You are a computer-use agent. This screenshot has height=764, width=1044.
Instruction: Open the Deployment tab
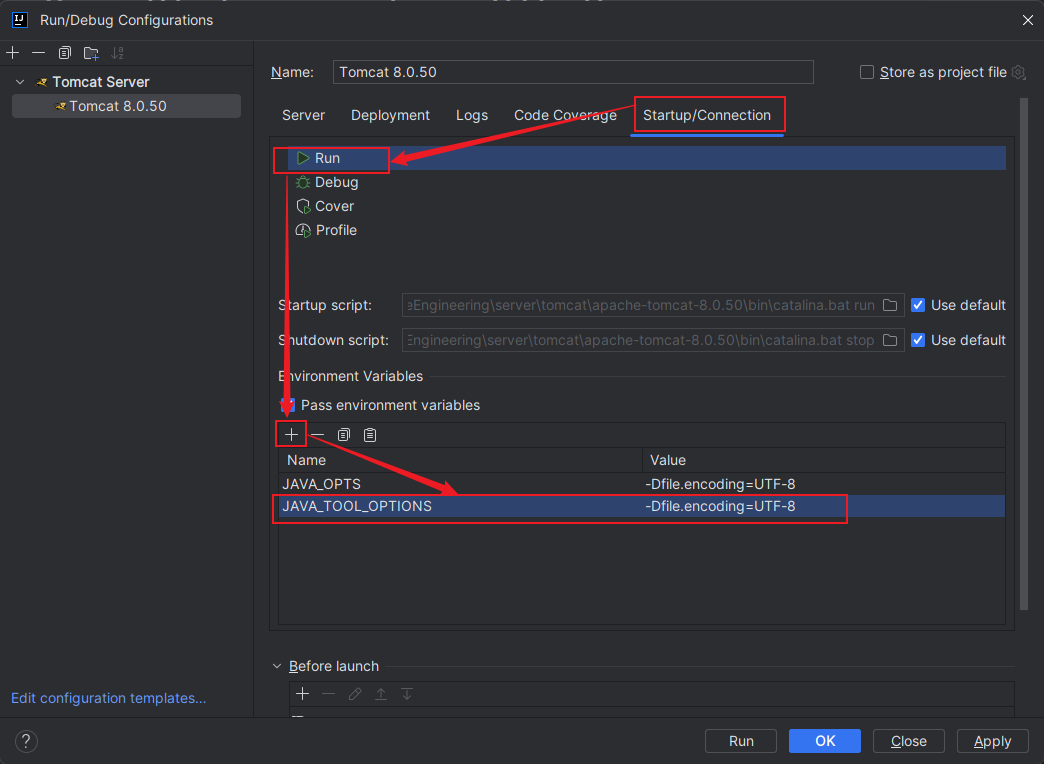390,115
